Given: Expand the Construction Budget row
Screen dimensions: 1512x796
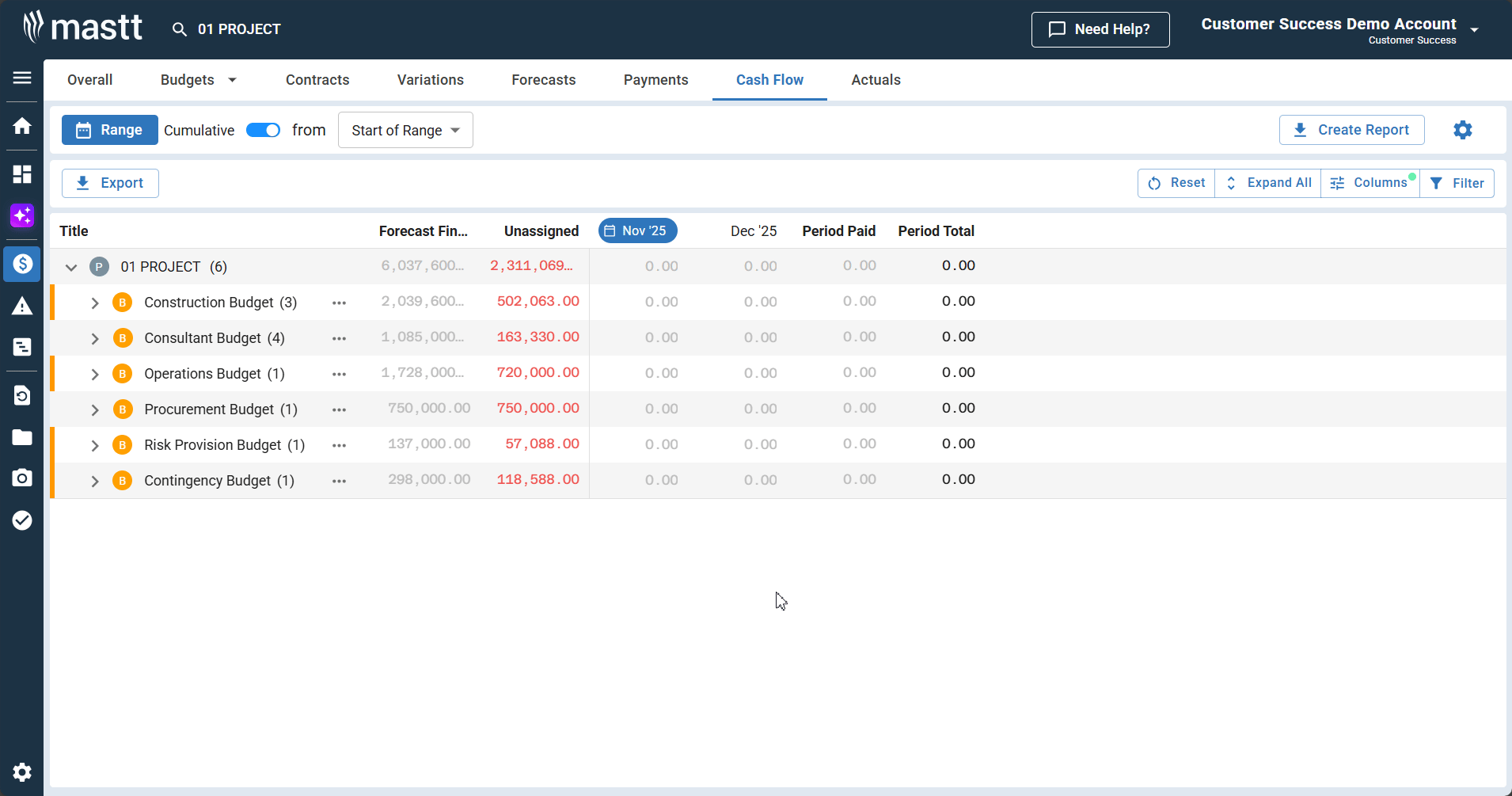Looking at the screenshot, I should (x=95, y=303).
